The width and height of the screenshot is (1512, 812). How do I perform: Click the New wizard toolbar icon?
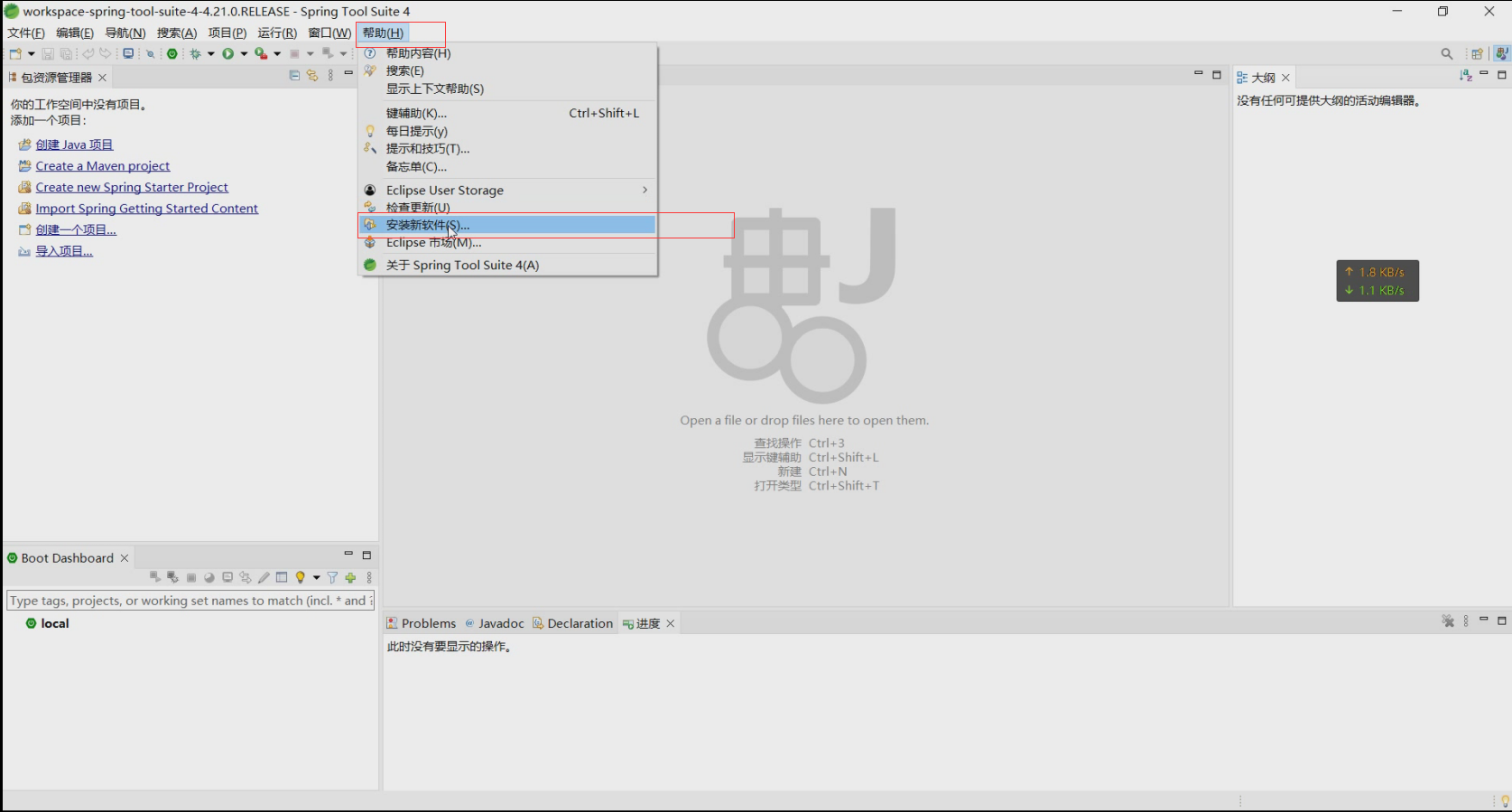pyautogui.click(x=15, y=54)
